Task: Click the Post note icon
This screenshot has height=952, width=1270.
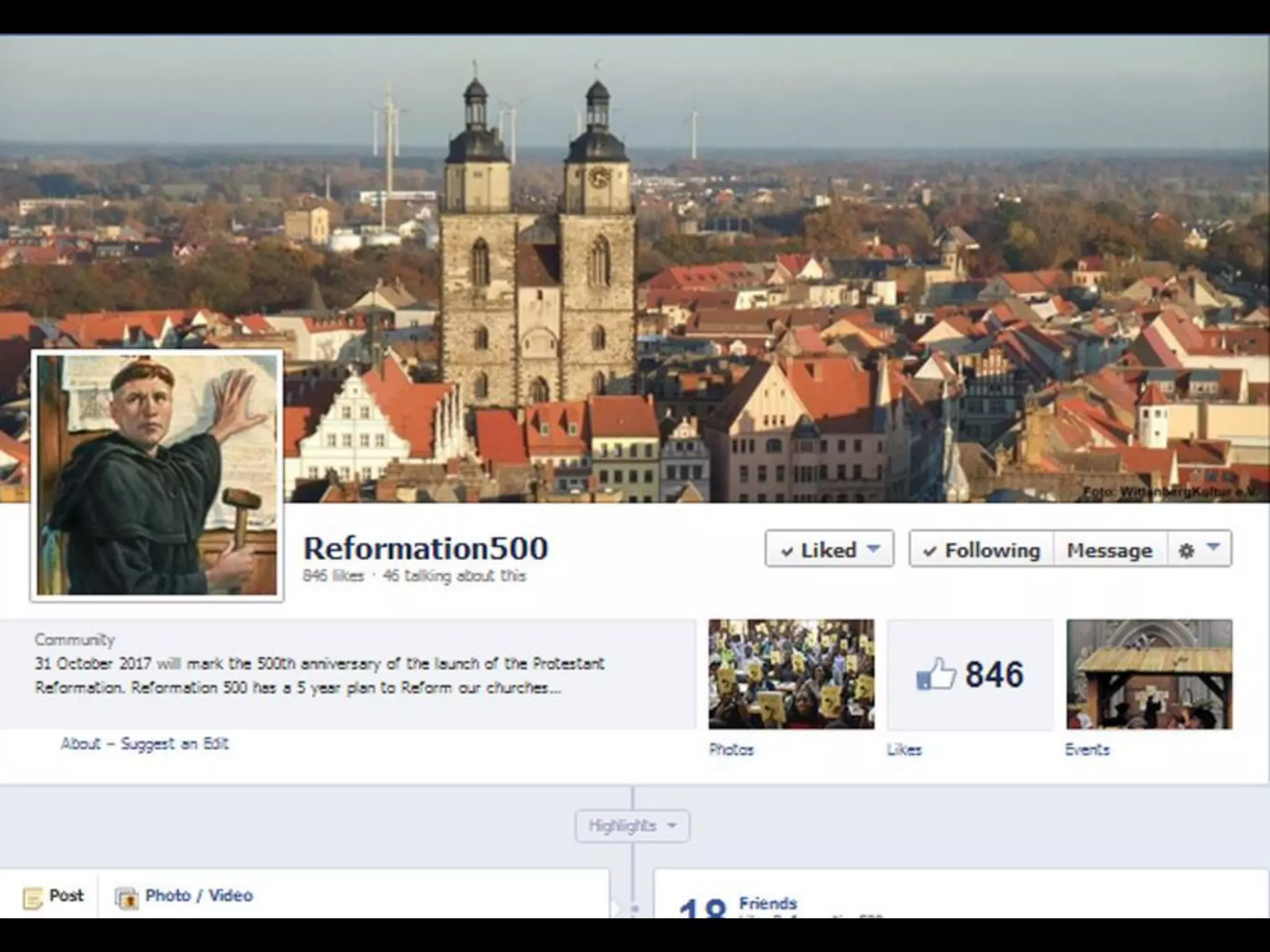Action: [x=32, y=897]
